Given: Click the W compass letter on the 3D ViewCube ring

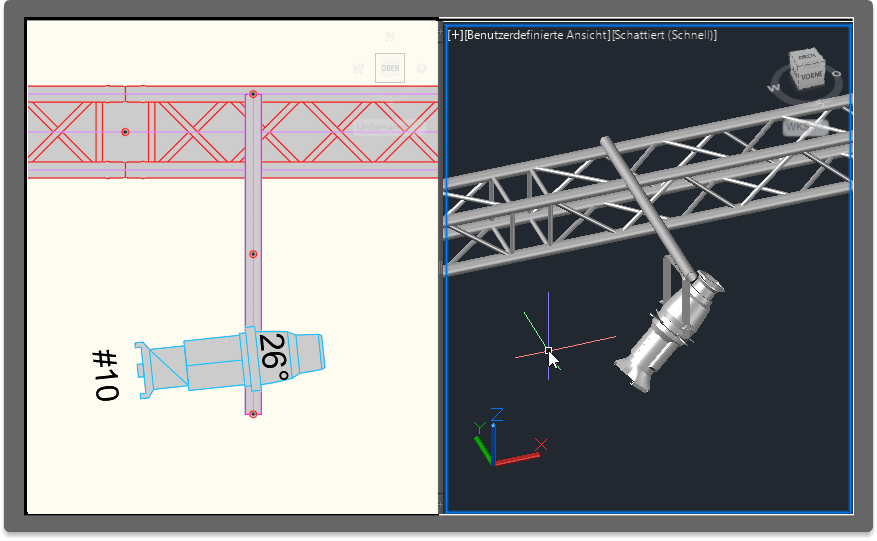Looking at the screenshot, I should pyautogui.click(x=772, y=88).
